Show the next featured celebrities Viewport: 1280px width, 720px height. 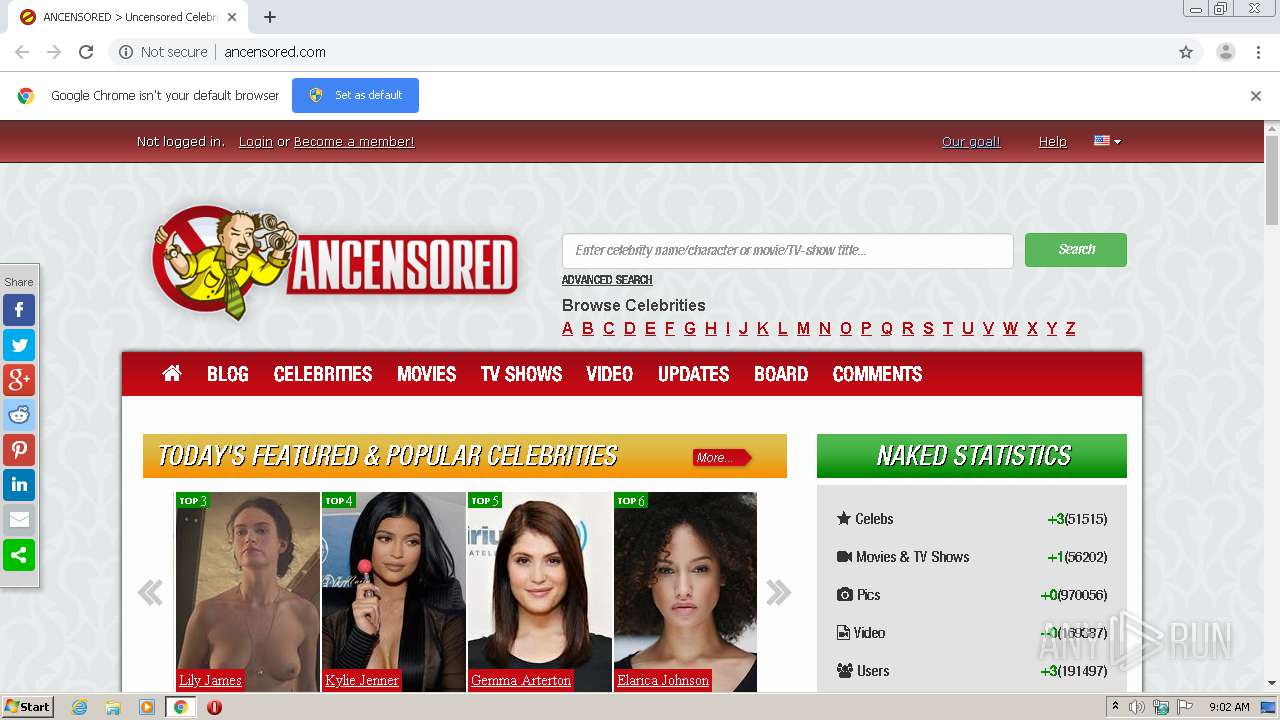[778, 592]
